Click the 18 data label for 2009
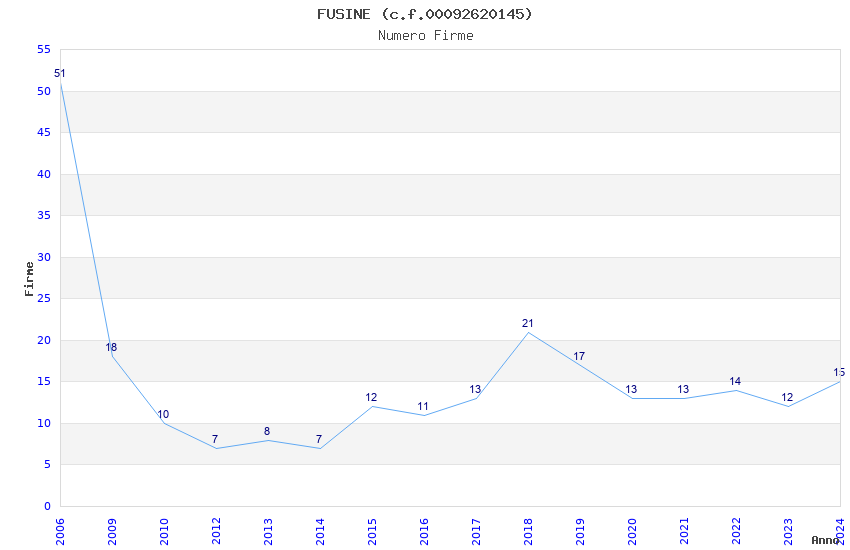The image size is (850, 550). pyautogui.click(x=111, y=347)
